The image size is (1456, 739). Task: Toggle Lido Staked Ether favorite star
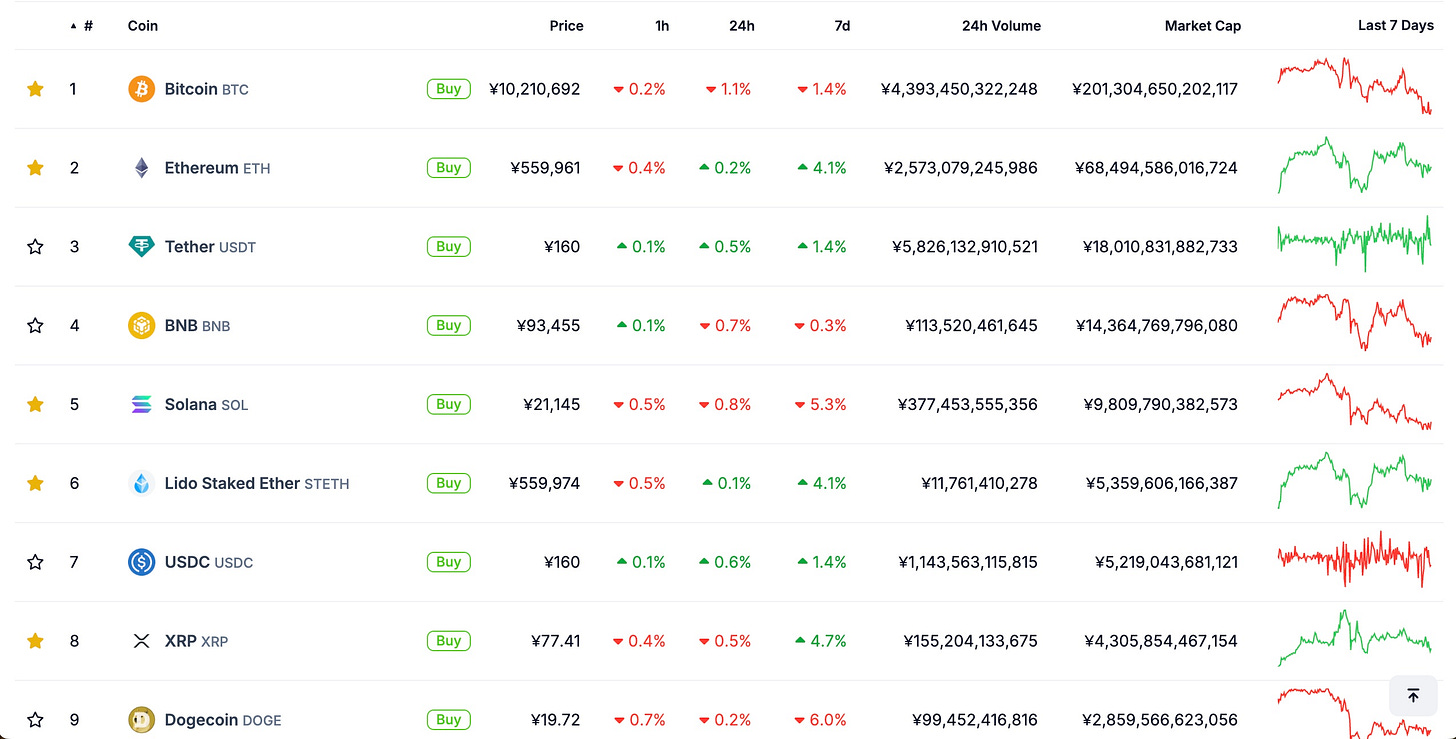coord(35,483)
